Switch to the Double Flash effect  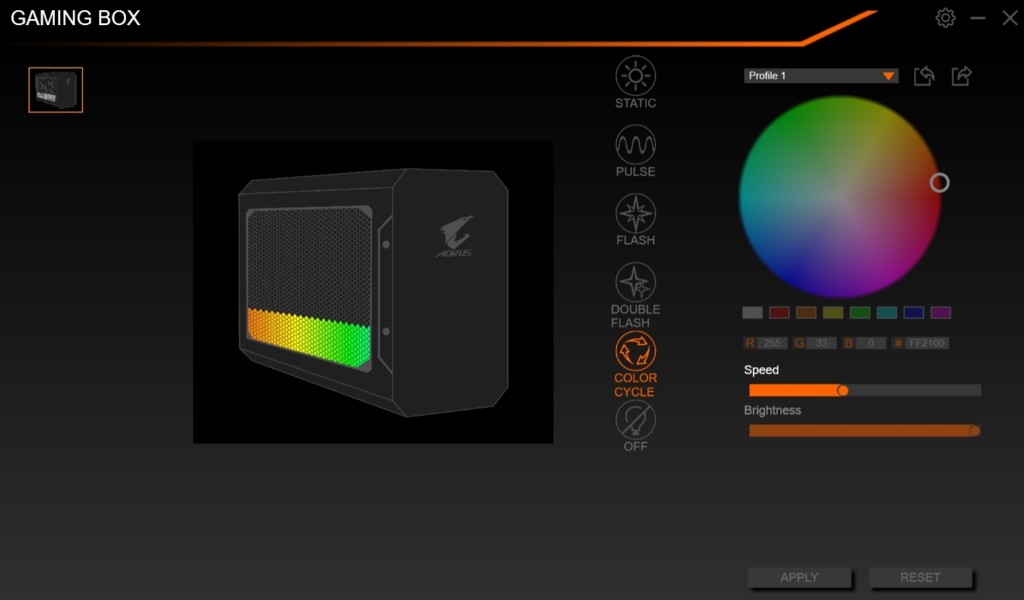635,282
